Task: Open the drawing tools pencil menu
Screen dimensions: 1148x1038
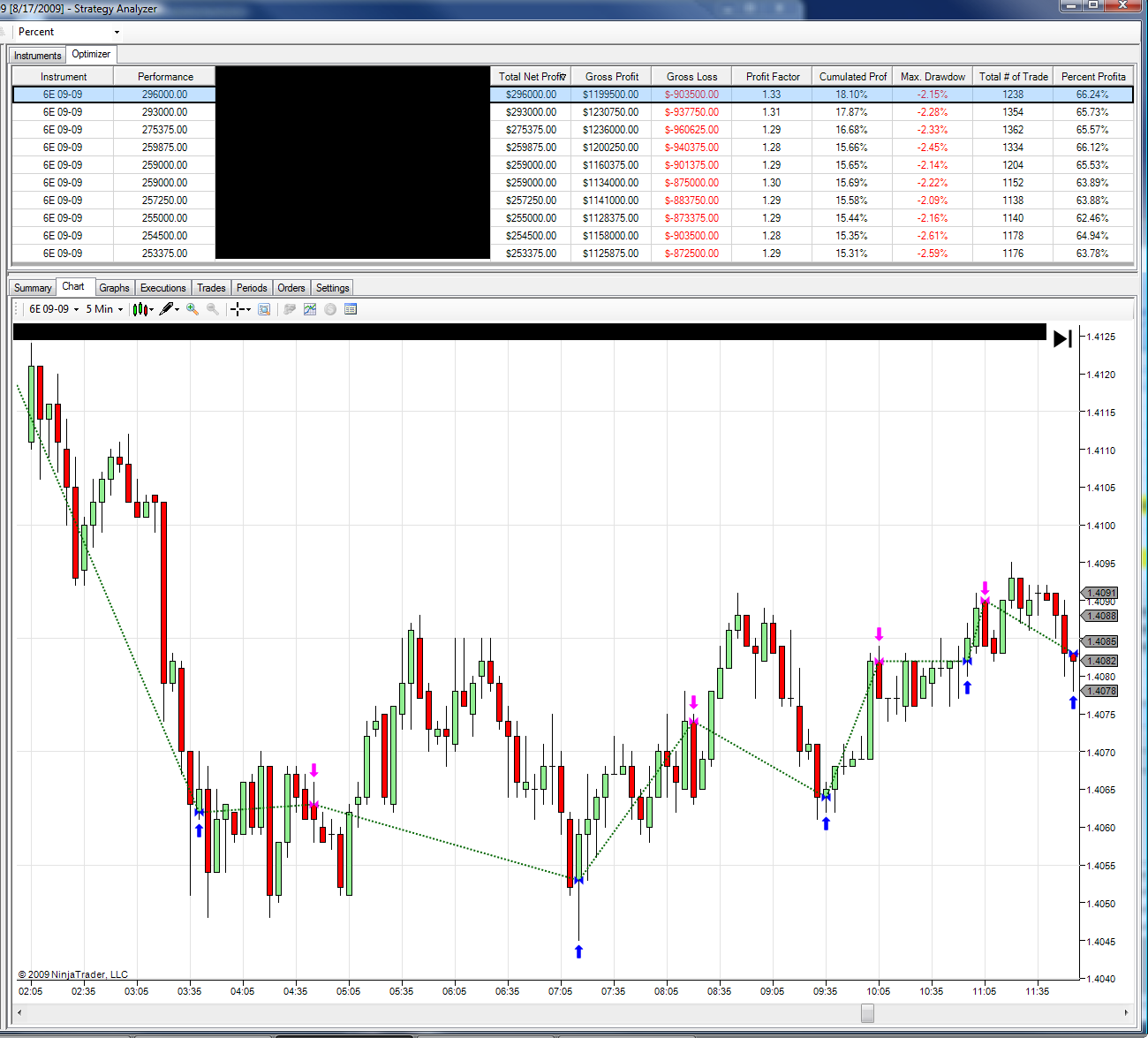Action: 169,309
